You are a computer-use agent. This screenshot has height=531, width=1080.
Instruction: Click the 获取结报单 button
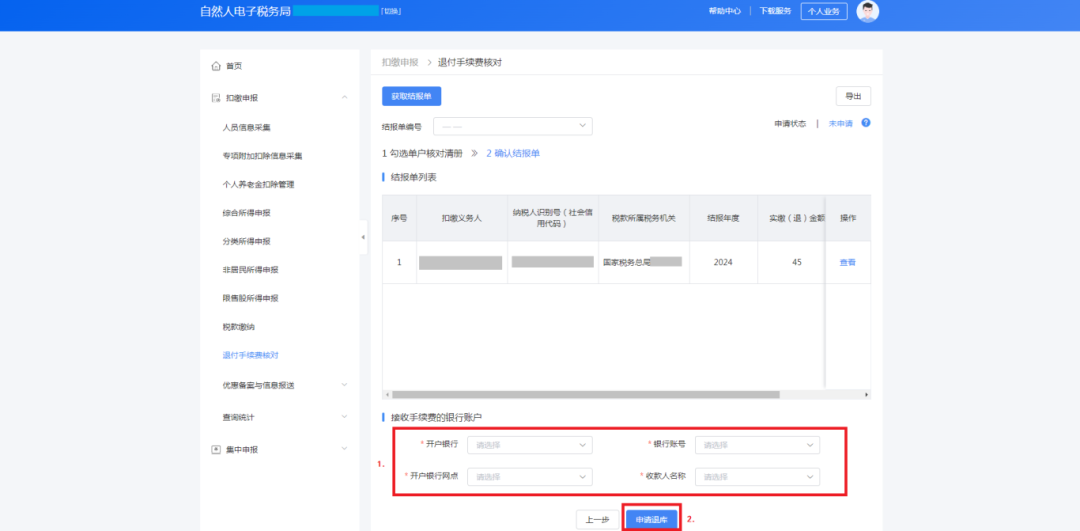(411, 96)
